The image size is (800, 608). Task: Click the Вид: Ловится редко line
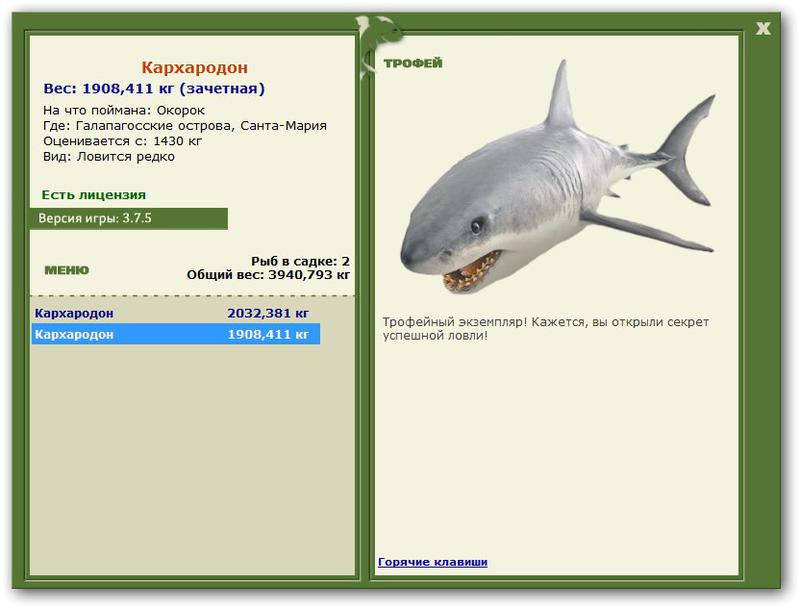coord(109,157)
